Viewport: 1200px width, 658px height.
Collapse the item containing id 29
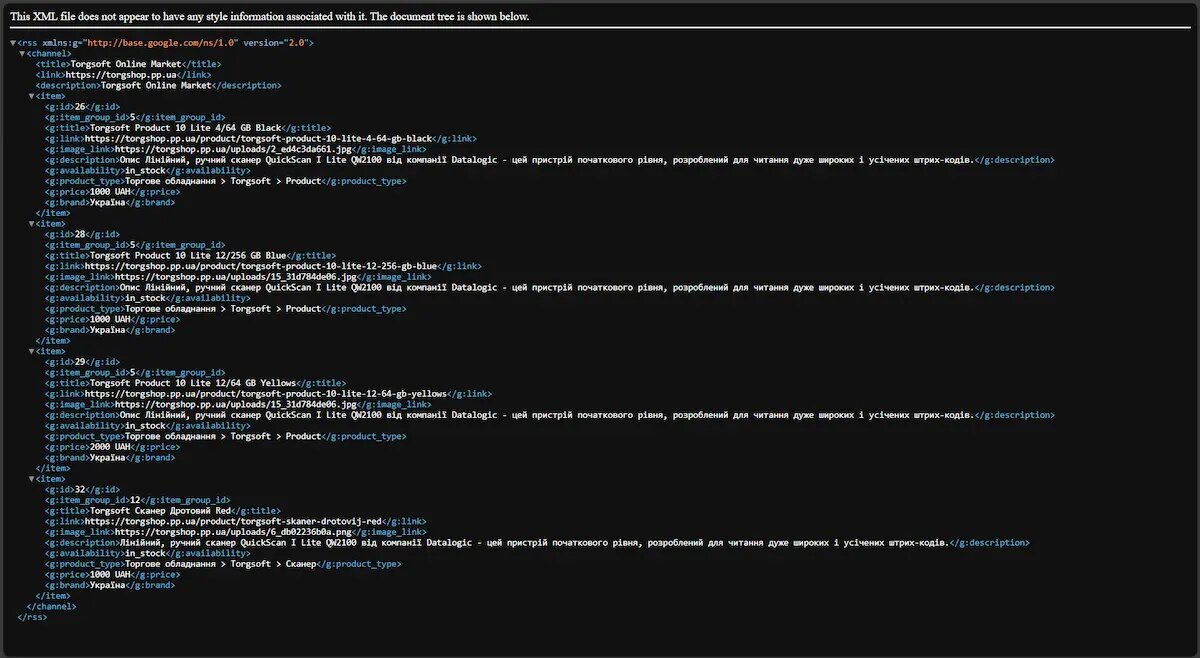tap(31, 351)
